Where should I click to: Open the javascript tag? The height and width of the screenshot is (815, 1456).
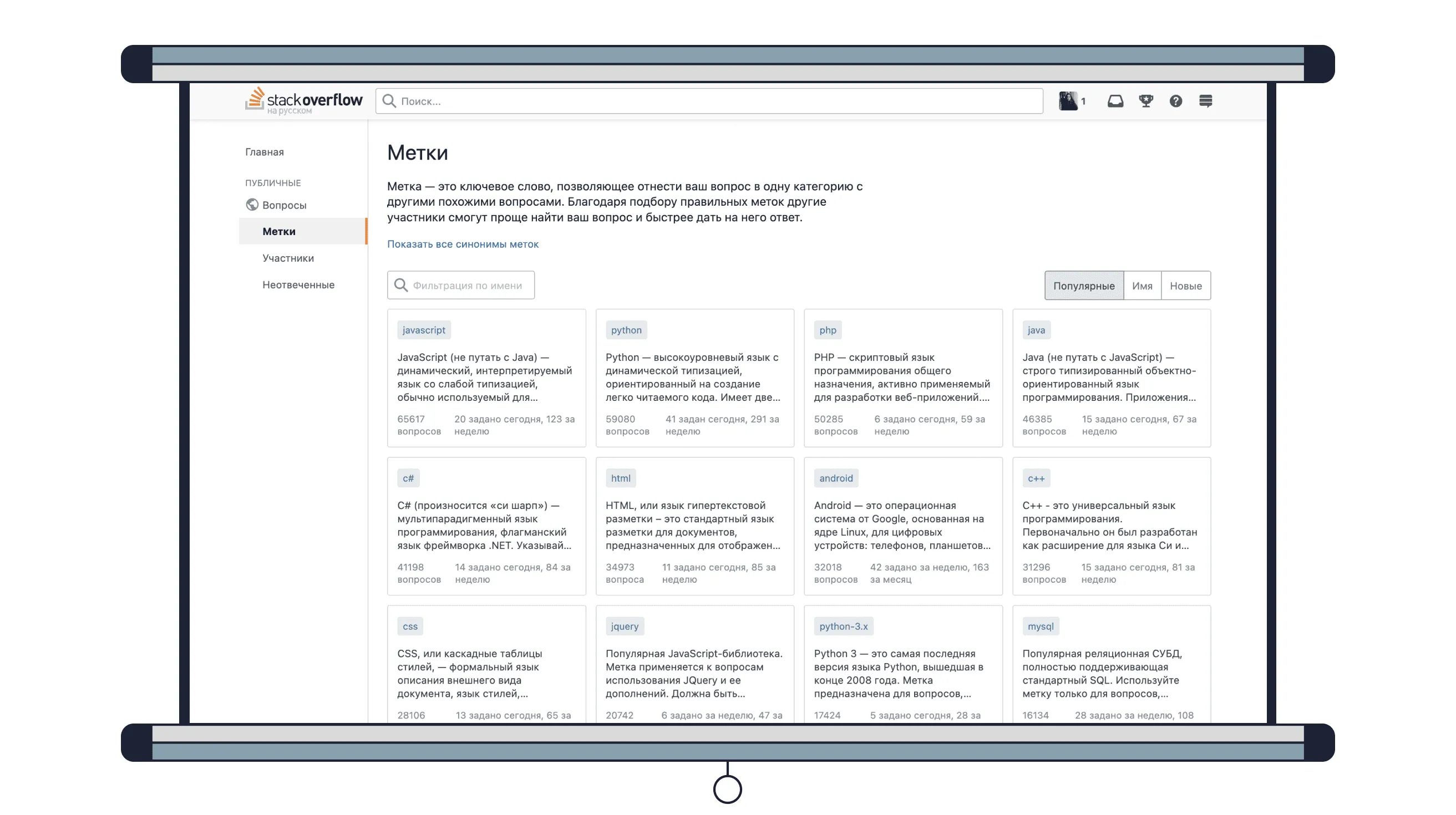[424, 330]
